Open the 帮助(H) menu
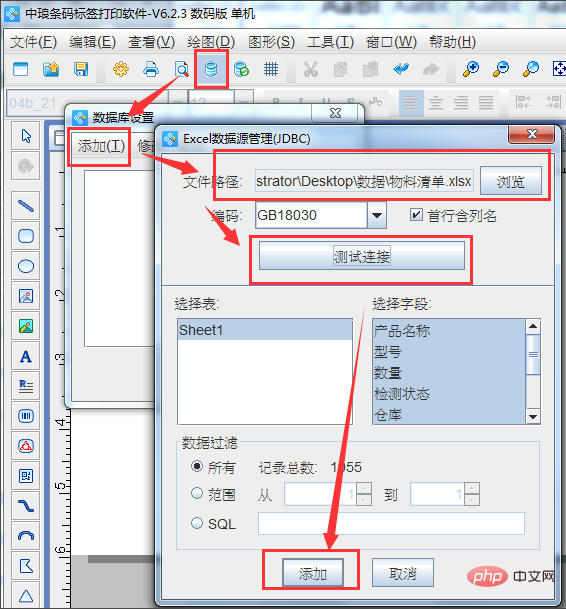Image resolution: width=566 pixels, height=609 pixels. [452, 42]
